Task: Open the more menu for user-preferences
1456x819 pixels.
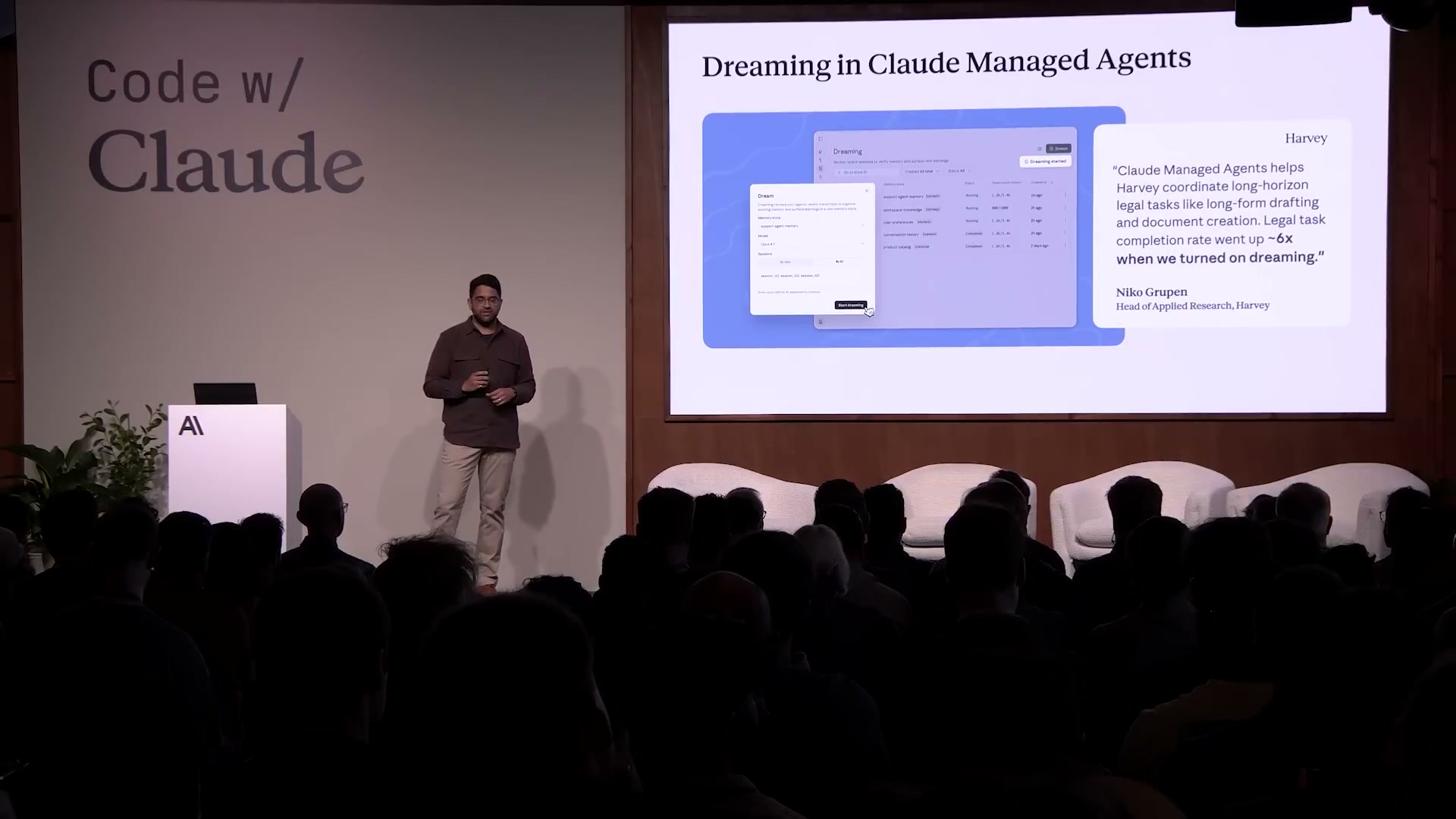Action: click(1065, 220)
